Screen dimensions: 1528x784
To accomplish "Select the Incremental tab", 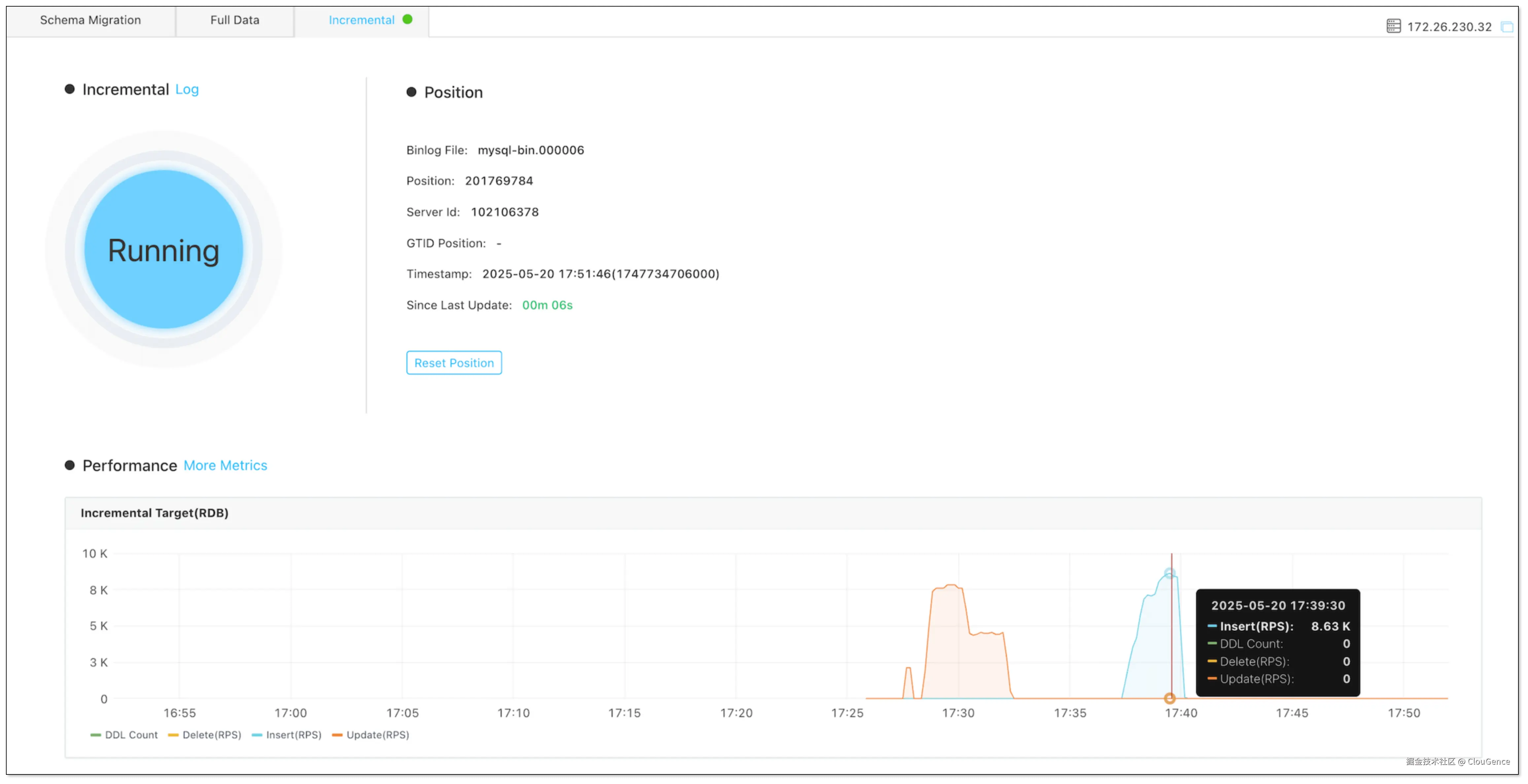I will (x=361, y=20).
